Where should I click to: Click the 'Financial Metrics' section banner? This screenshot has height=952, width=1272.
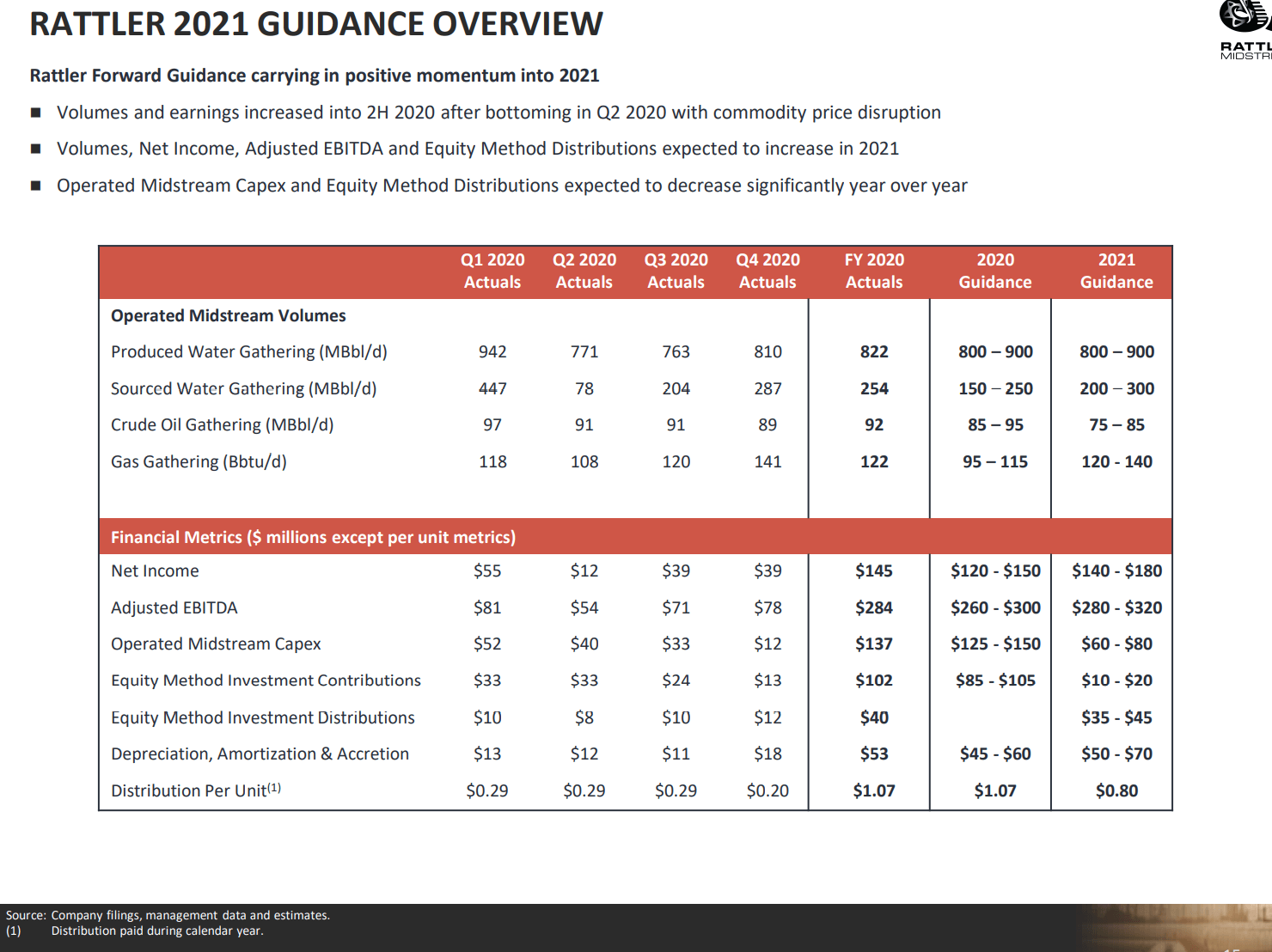point(636,537)
